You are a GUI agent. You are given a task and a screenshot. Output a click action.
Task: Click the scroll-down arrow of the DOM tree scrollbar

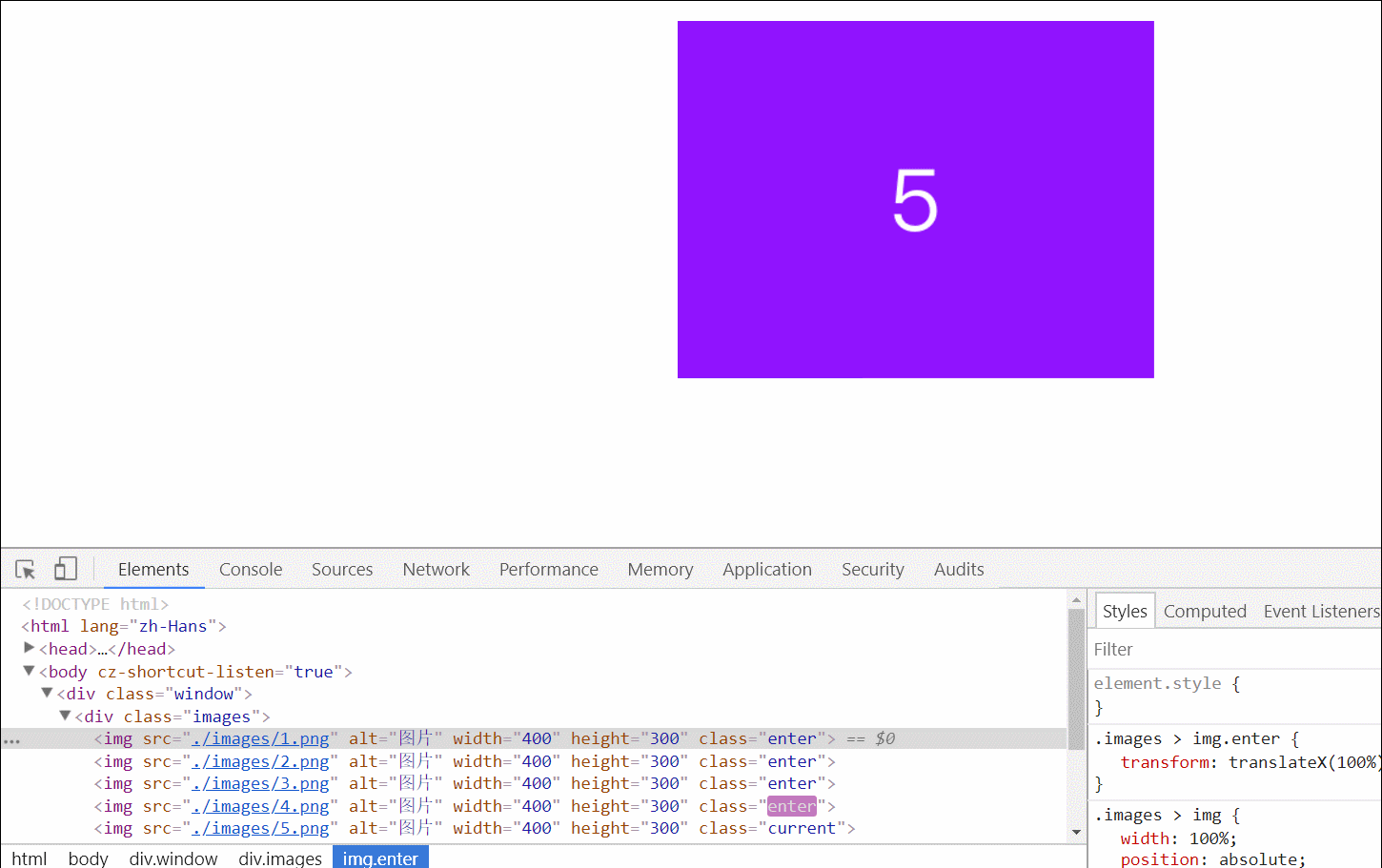coord(1077,832)
